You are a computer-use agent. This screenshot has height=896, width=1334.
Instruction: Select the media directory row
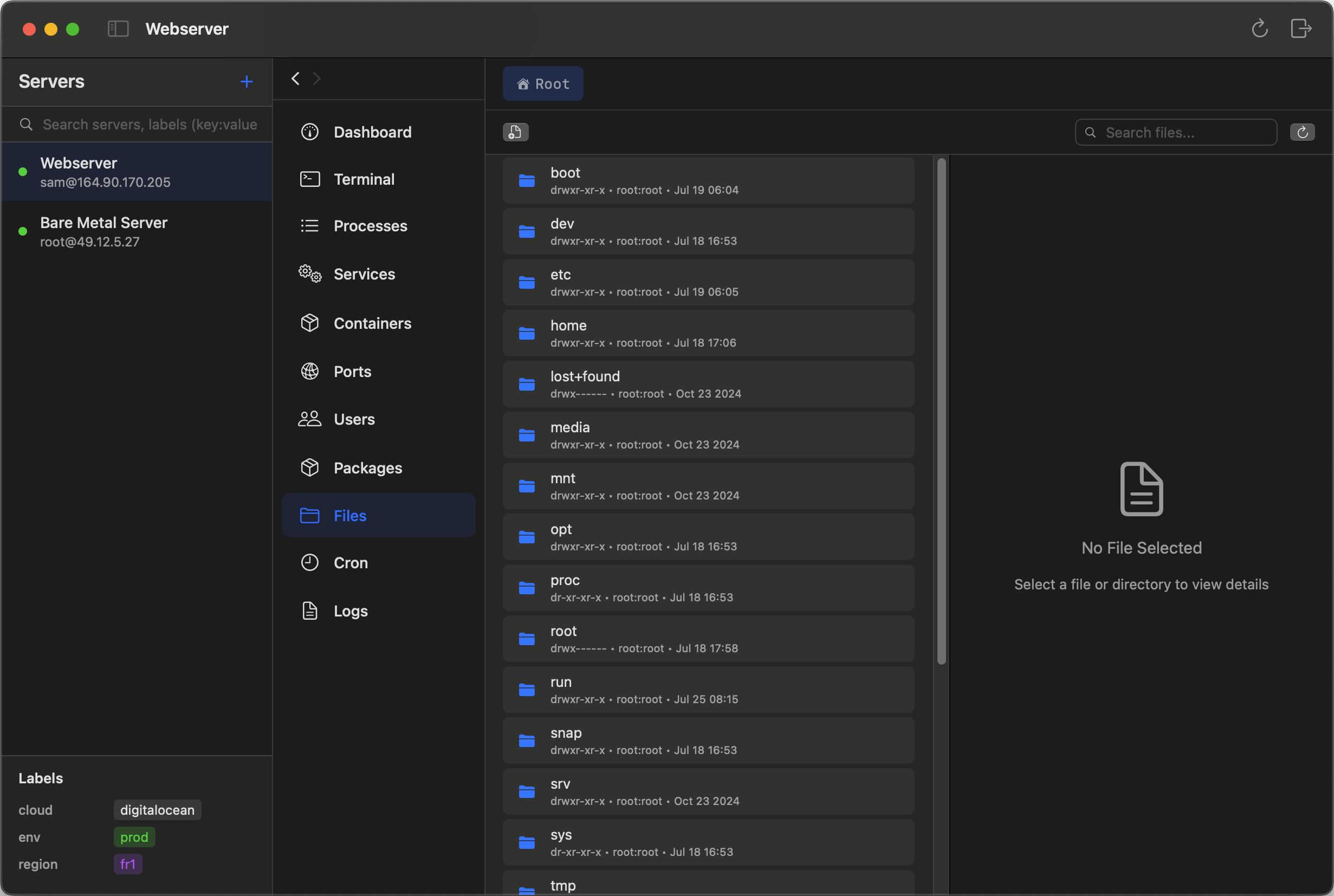click(x=708, y=436)
